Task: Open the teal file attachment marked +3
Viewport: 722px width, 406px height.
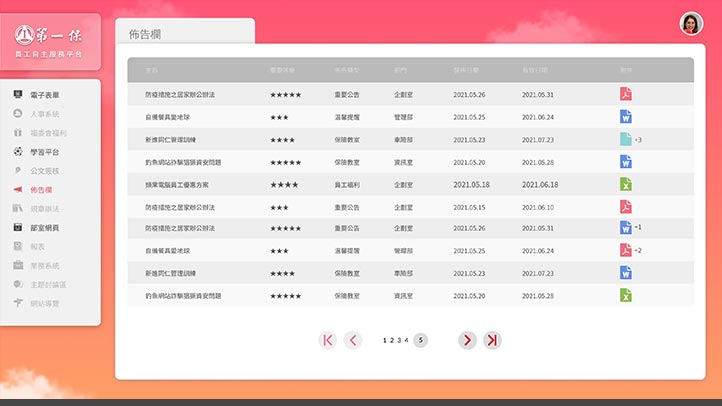Action: tap(625, 139)
